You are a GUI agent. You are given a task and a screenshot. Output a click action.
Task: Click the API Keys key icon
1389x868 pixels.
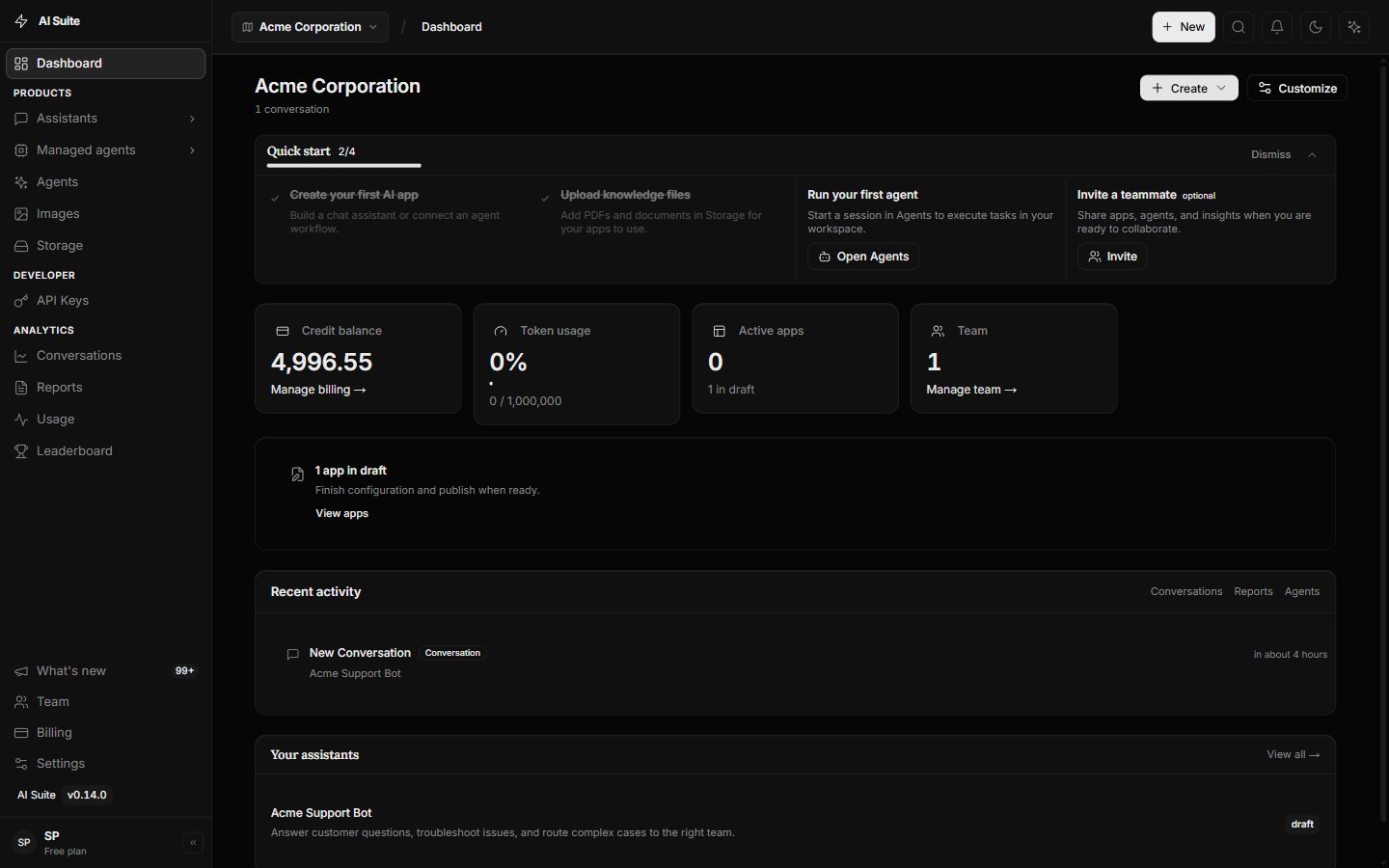21,301
